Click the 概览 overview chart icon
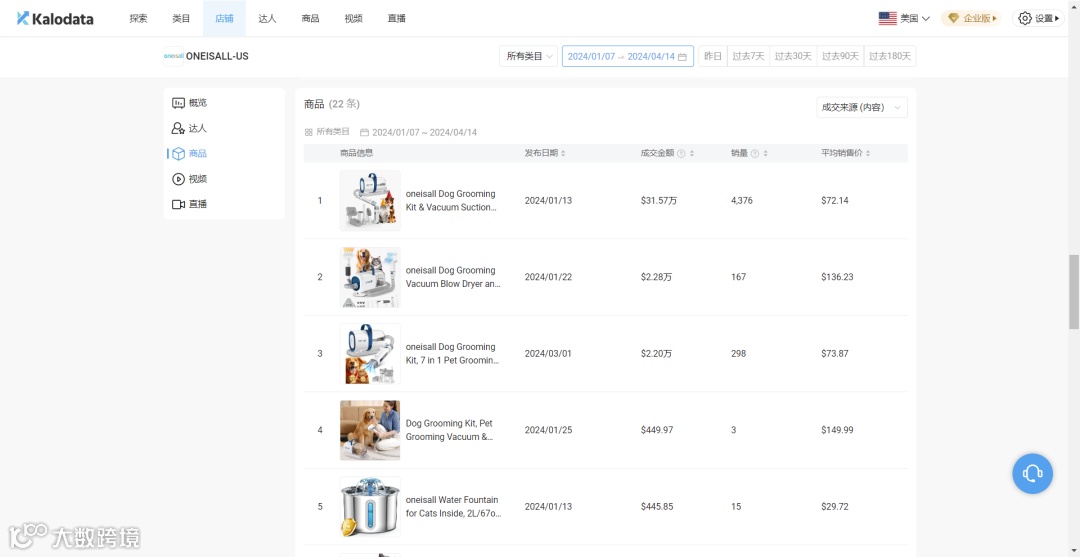The image size is (1080, 557). coord(178,103)
